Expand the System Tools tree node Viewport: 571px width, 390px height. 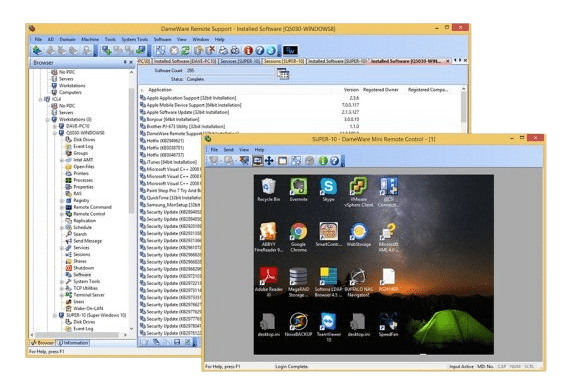click(62, 281)
